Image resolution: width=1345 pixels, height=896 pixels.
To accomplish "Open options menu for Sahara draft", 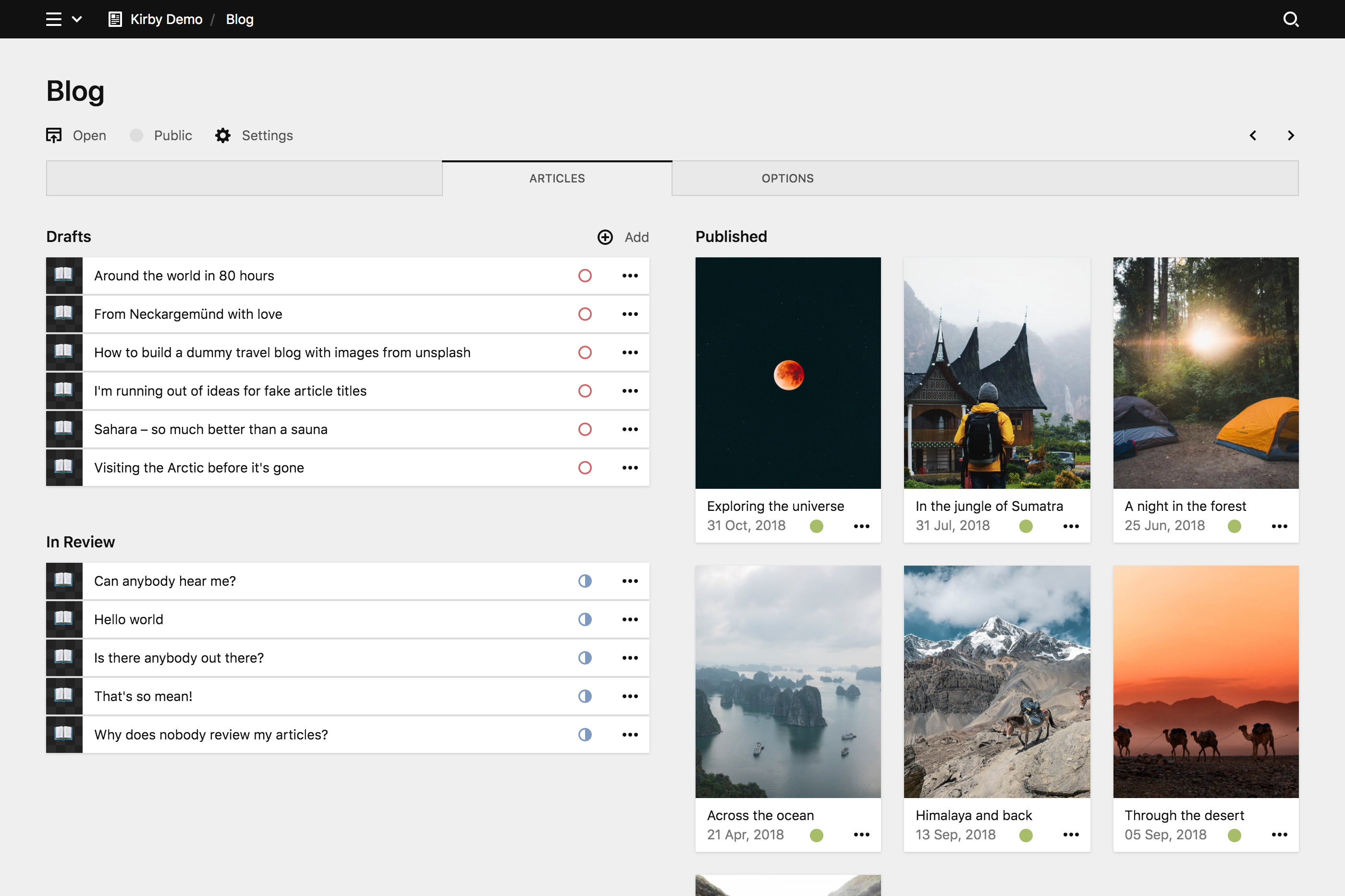I will [629, 429].
